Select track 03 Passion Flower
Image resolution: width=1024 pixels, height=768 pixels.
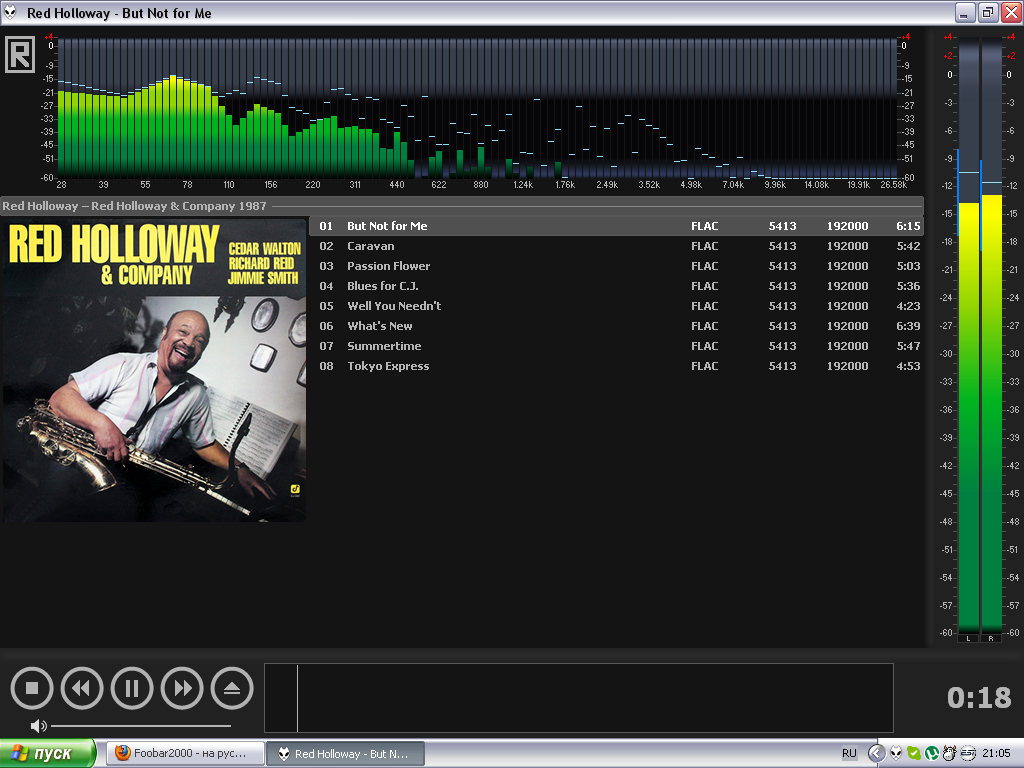616,266
